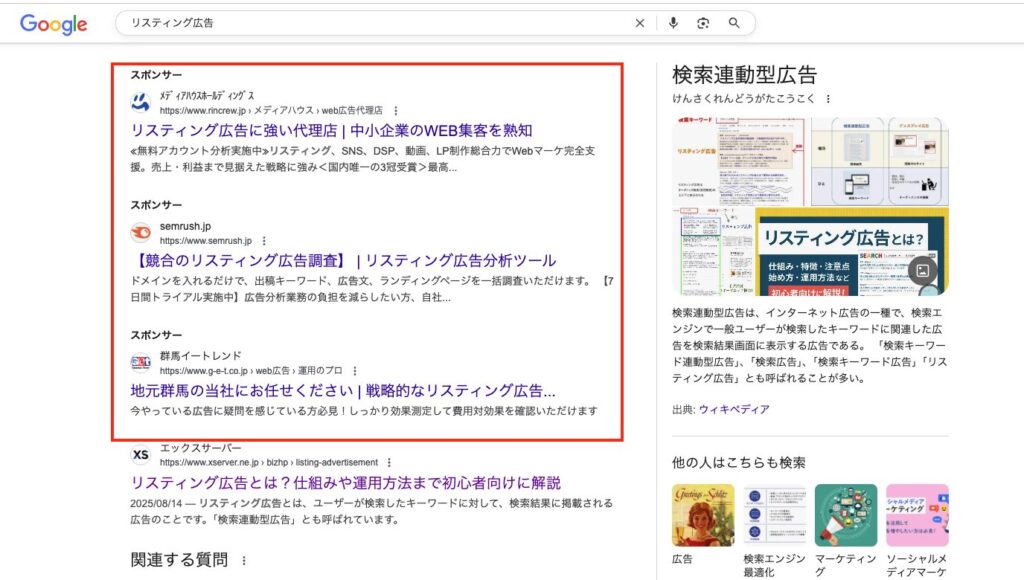1024x580 pixels.
Task: Click the rincrew.jp URL breadcrumb
Action: click(x=271, y=110)
